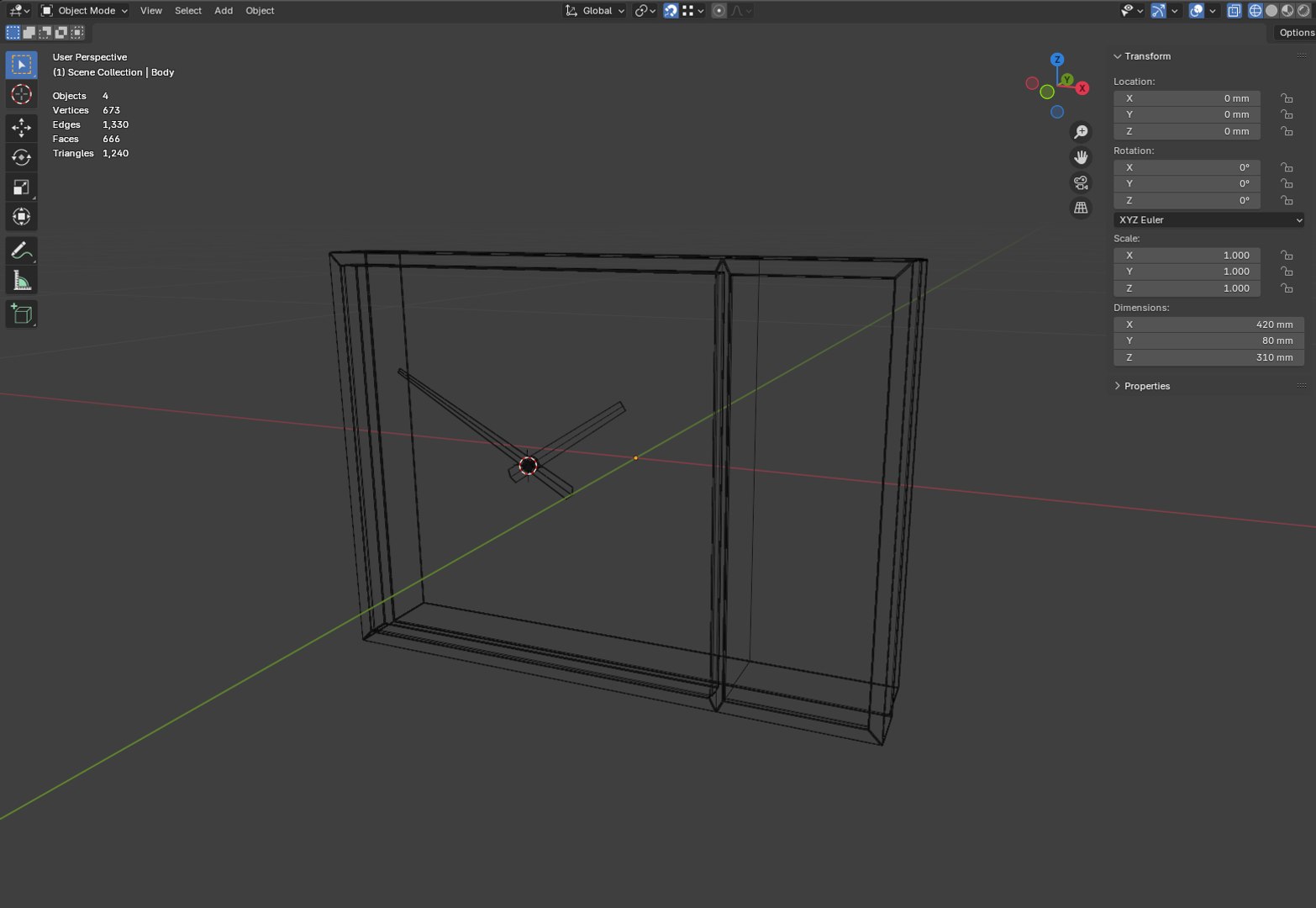This screenshot has width=1316, height=908.
Task: Open the XYZ Euler rotation mode dropdown
Action: (x=1208, y=220)
